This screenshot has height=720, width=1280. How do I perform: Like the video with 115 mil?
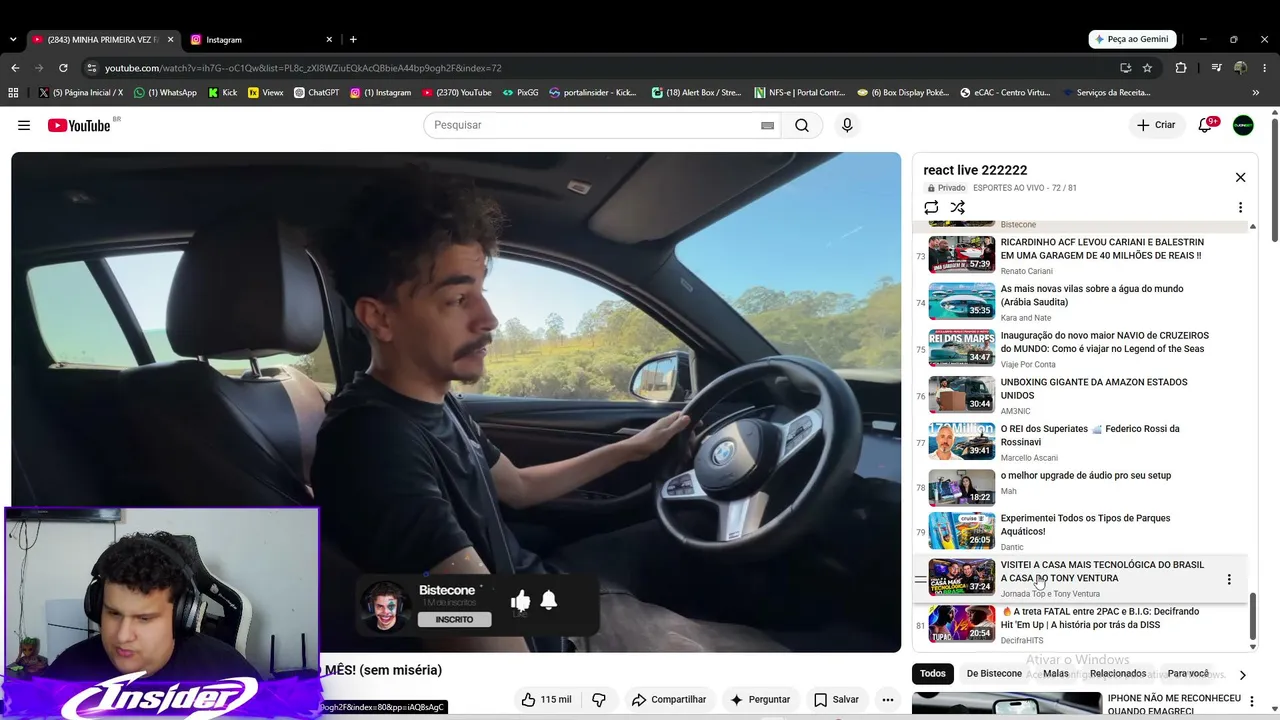click(x=545, y=700)
